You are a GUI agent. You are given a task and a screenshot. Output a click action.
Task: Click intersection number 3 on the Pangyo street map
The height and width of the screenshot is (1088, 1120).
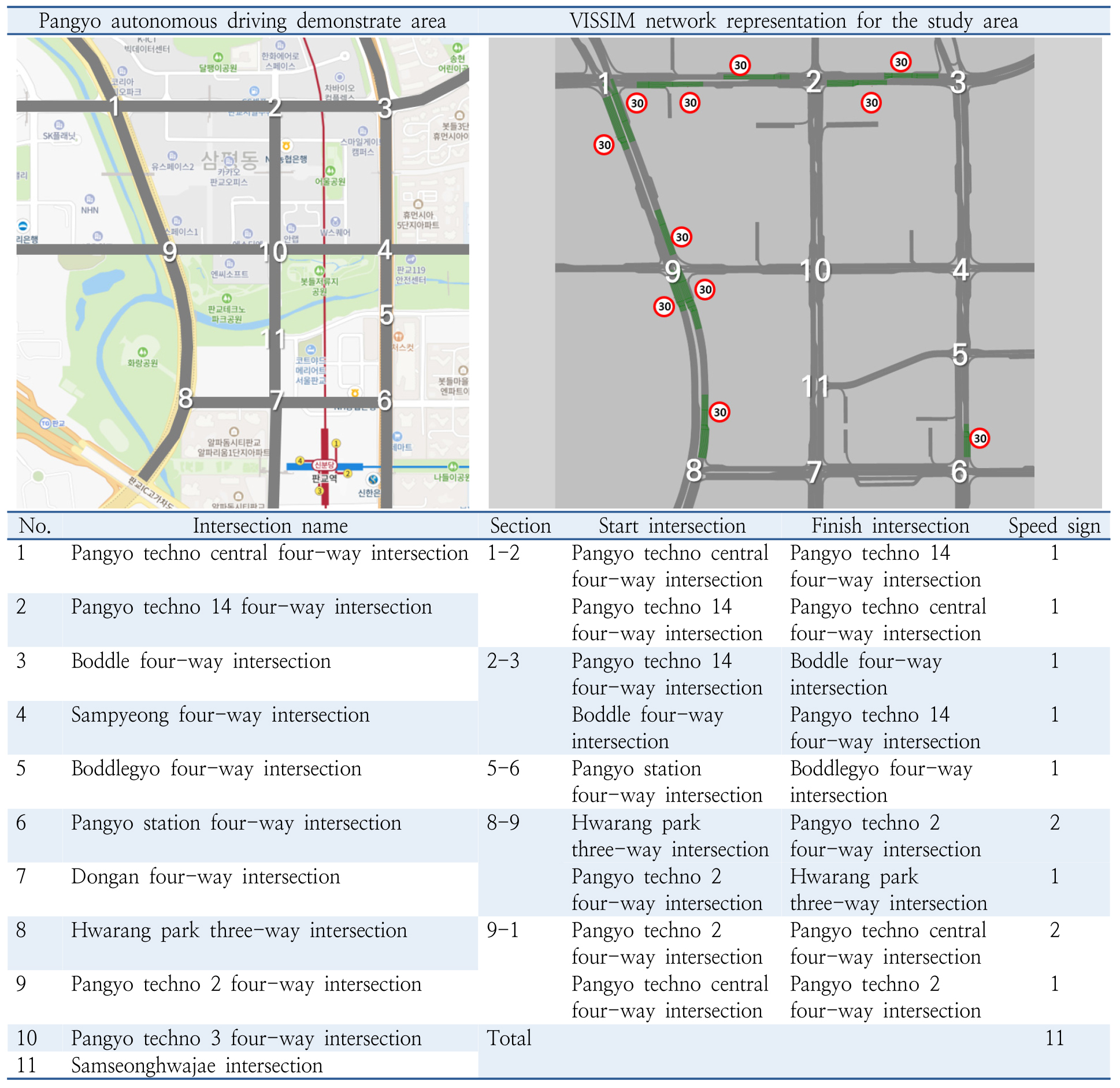click(385, 108)
